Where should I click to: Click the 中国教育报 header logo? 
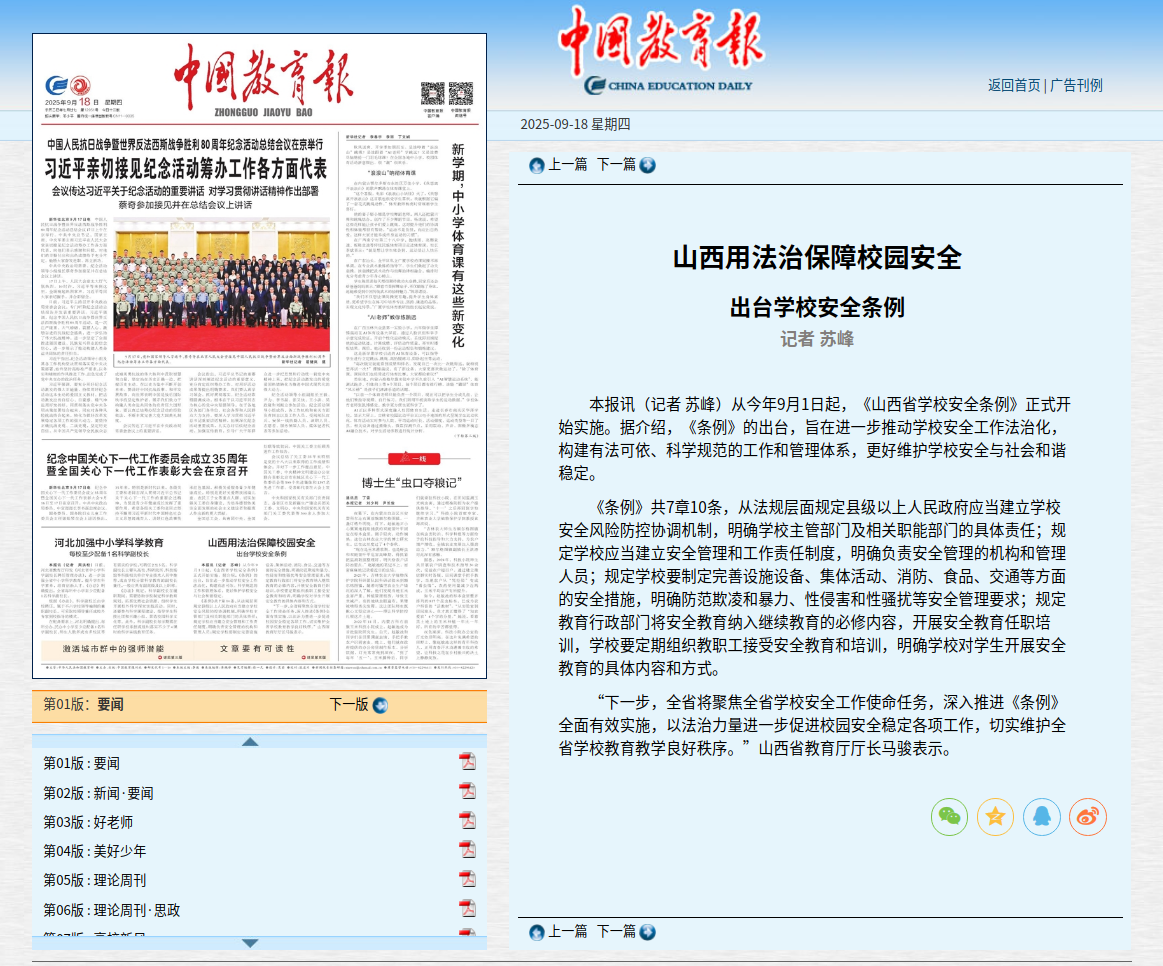click(x=660, y=50)
